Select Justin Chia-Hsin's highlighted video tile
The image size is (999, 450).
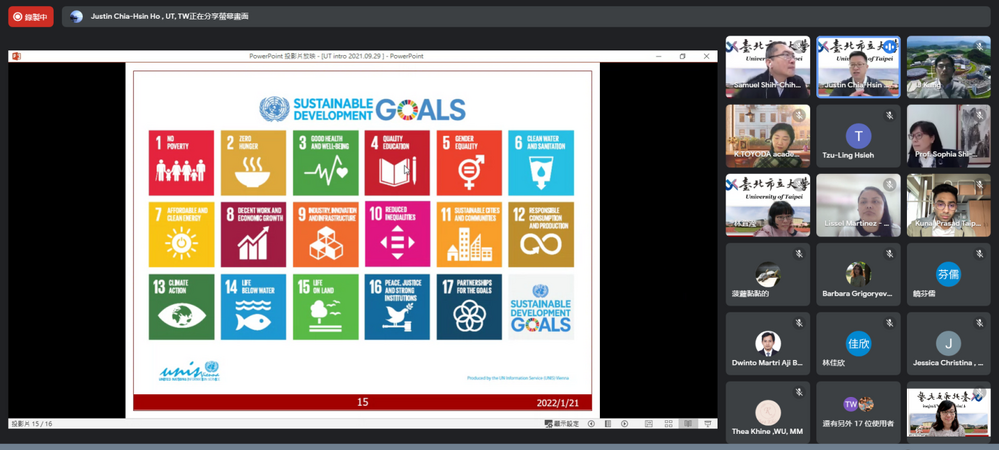pyautogui.click(x=858, y=66)
